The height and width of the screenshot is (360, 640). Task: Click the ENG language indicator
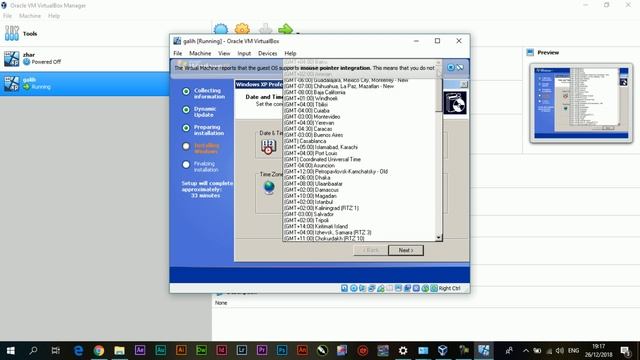pyautogui.click(x=573, y=351)
